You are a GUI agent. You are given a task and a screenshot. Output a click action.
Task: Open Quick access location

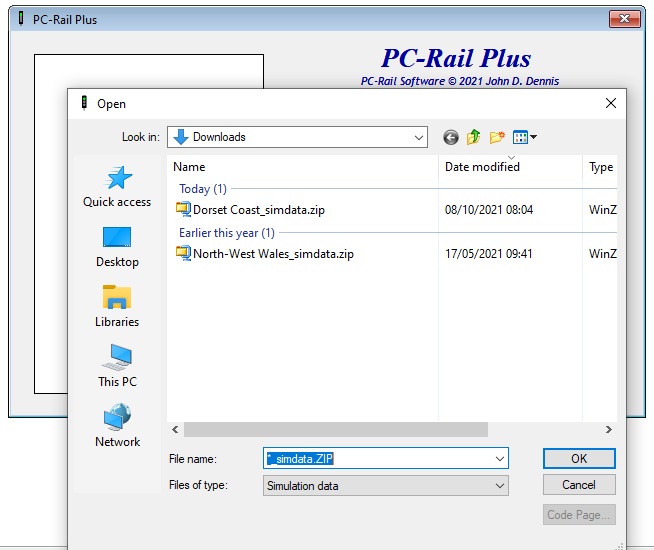117,187
